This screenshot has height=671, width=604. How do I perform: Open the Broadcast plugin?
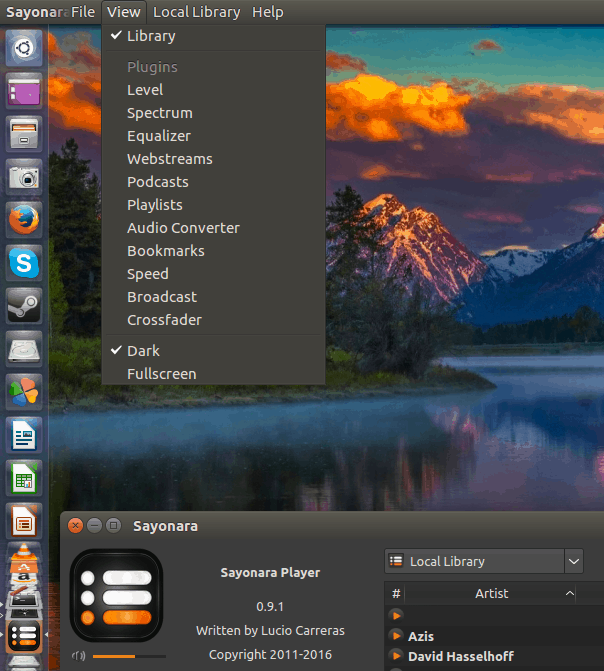[214, 297]
